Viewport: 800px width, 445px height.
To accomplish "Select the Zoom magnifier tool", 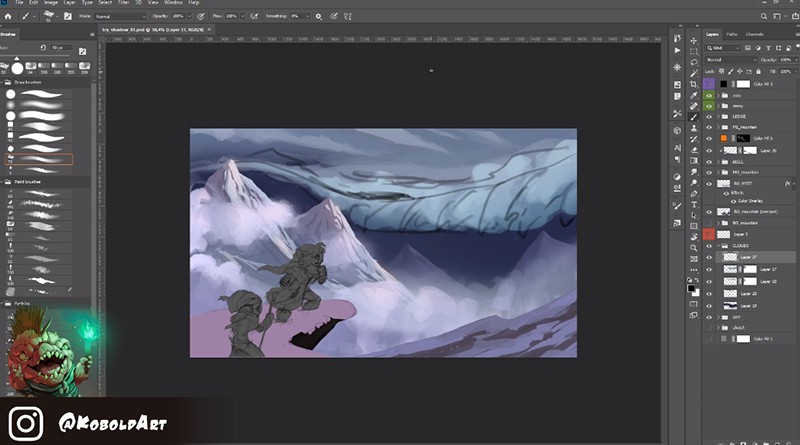I will pyautogui.click(x=694, y=248).
